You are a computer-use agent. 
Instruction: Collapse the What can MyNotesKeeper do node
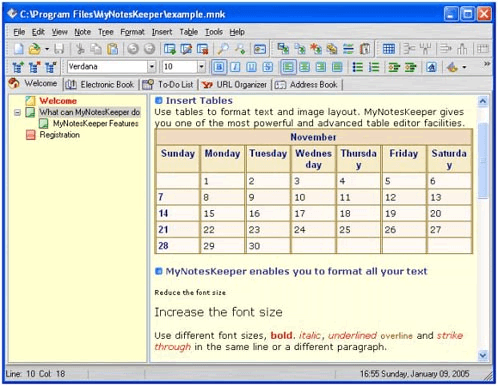[17, 113]
